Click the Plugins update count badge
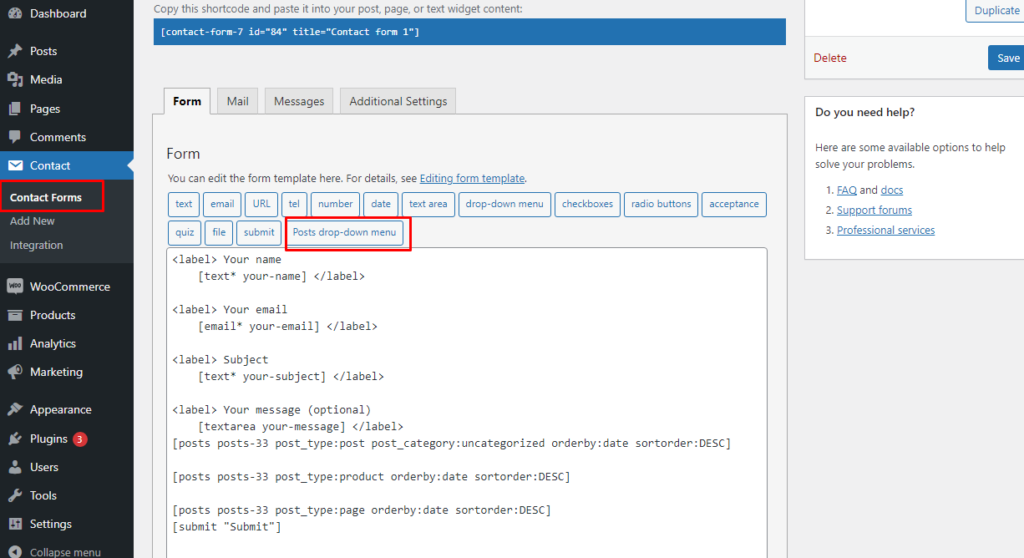 tap(80, 439)
